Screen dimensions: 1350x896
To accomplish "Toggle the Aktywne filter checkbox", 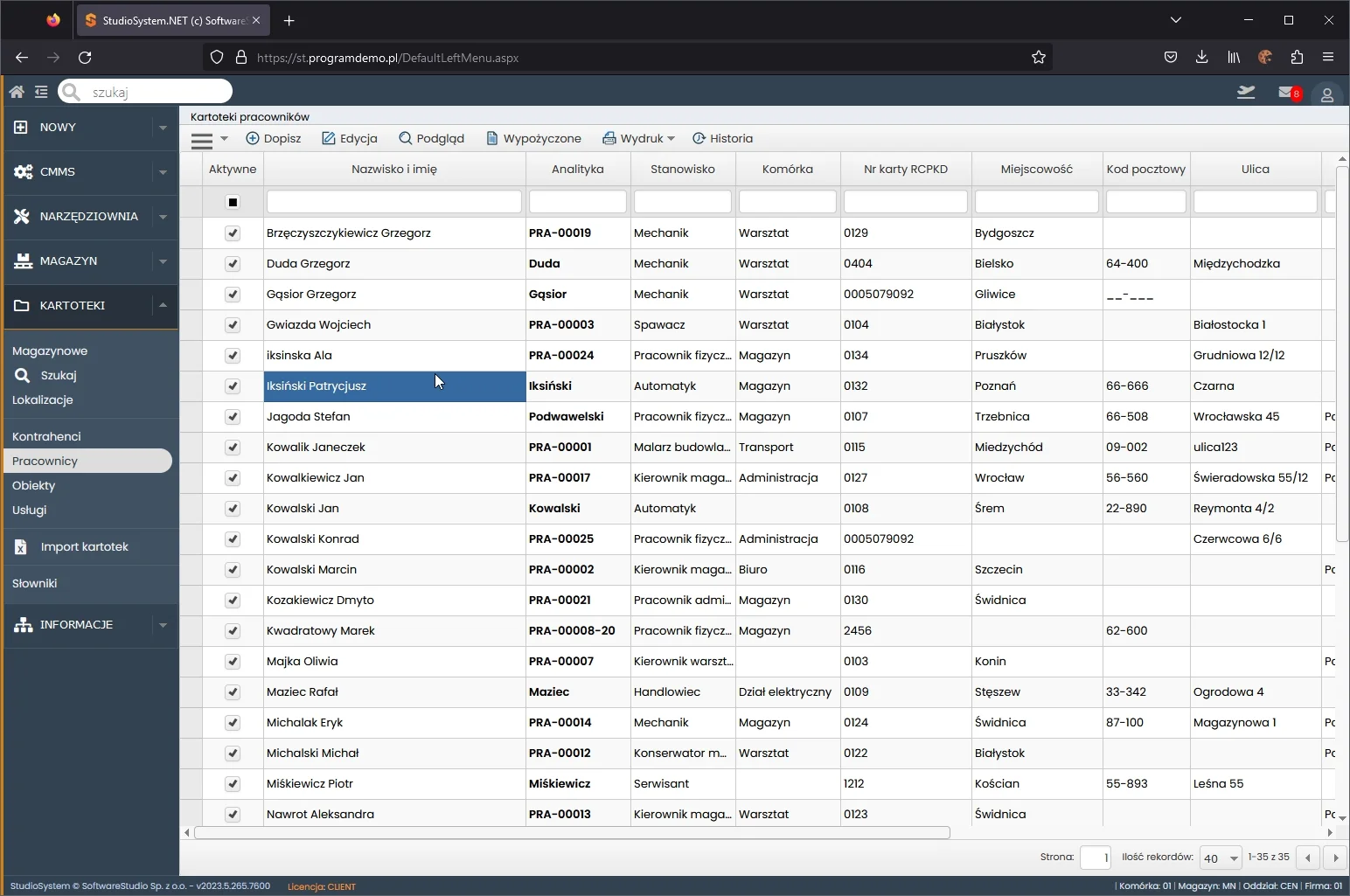I will (233, 202).
